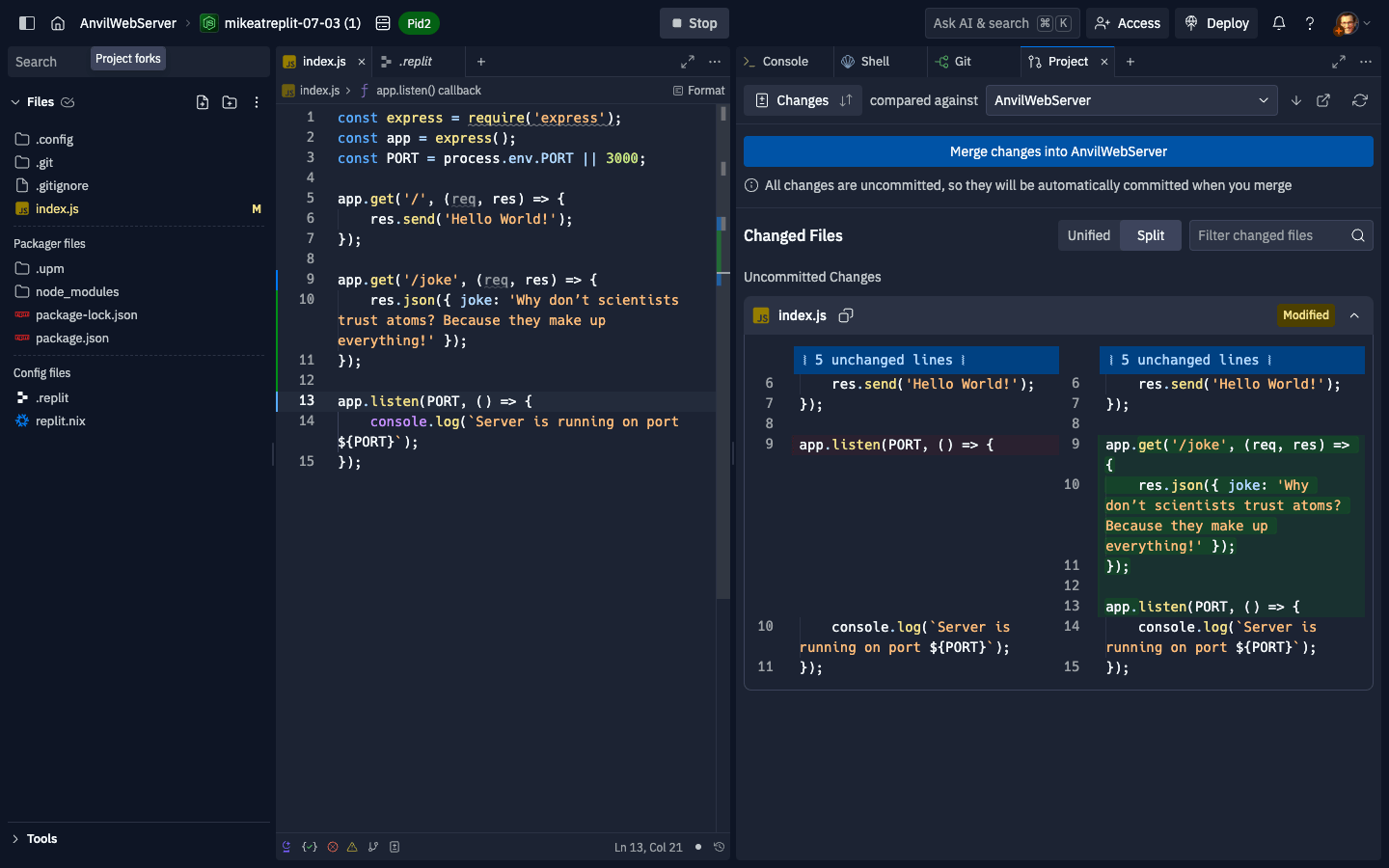Show warnings via yellow triangle icon
Screen dimensions: 1389x868
(x=352, y=847)
